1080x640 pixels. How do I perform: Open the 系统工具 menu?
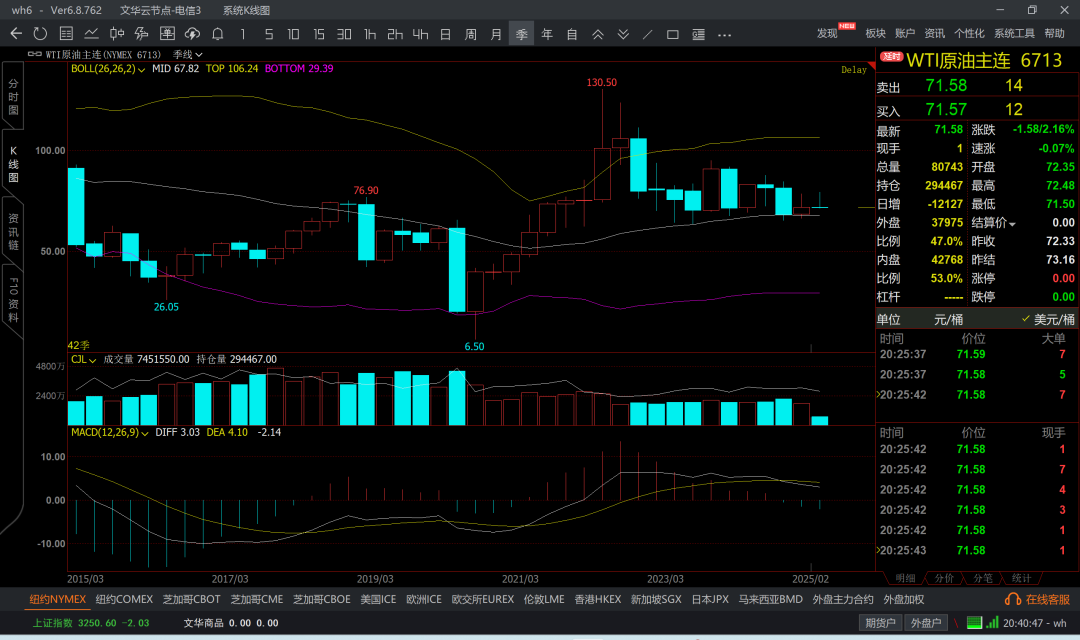tap(1014, 34)
